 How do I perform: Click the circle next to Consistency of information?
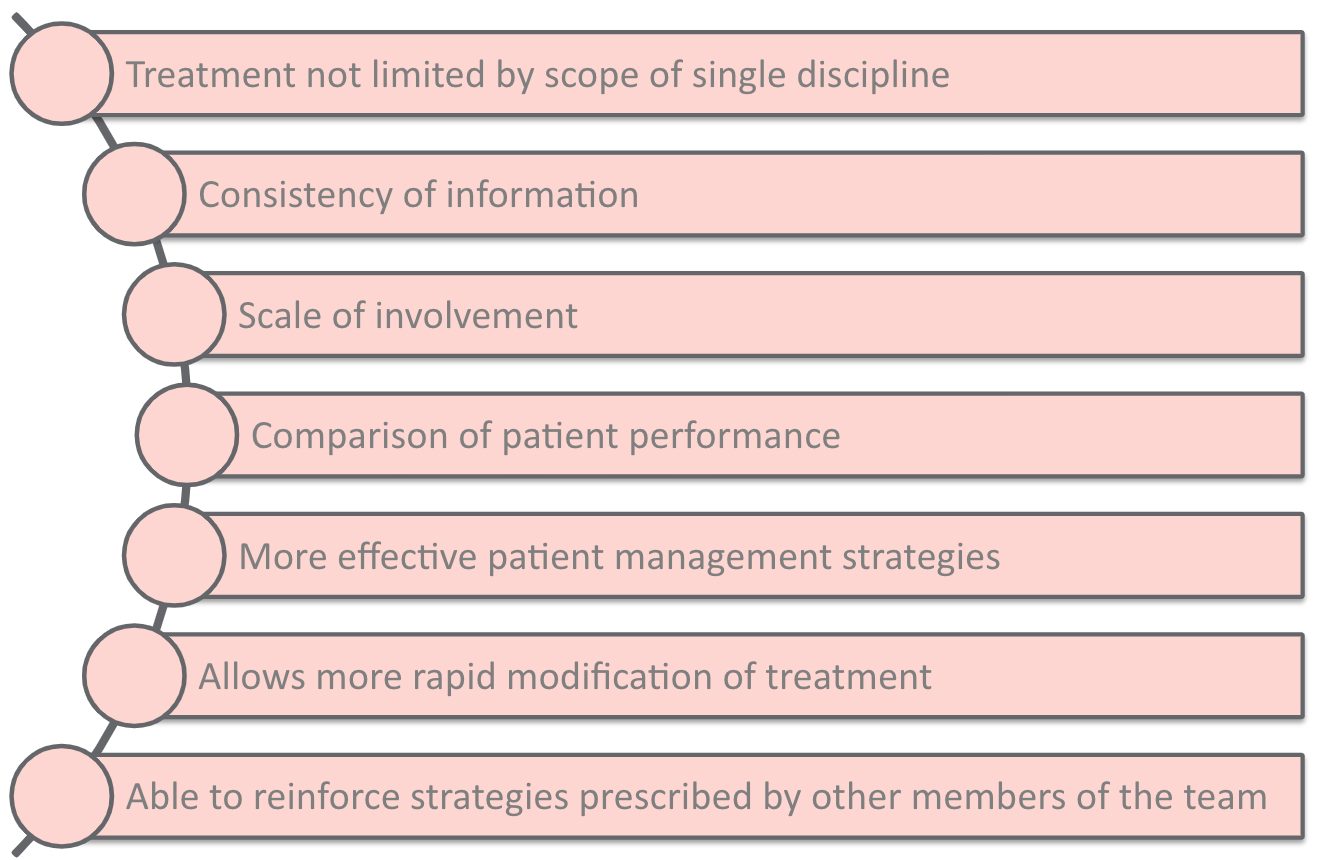134,193
